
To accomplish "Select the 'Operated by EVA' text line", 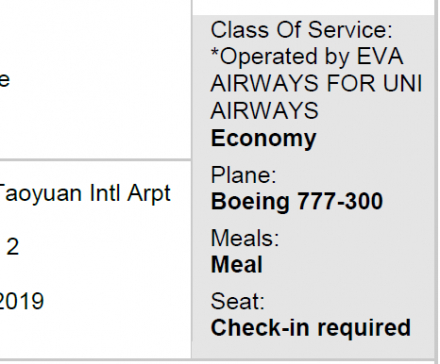I will (x=307, y=57).
